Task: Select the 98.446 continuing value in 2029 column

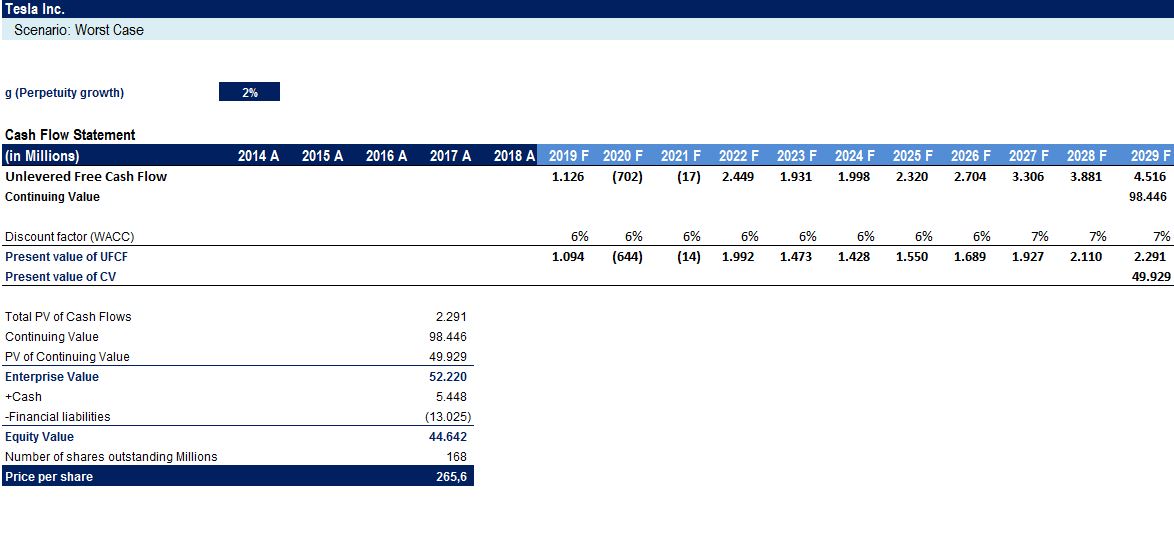Action: click(x=1149, y=197)
